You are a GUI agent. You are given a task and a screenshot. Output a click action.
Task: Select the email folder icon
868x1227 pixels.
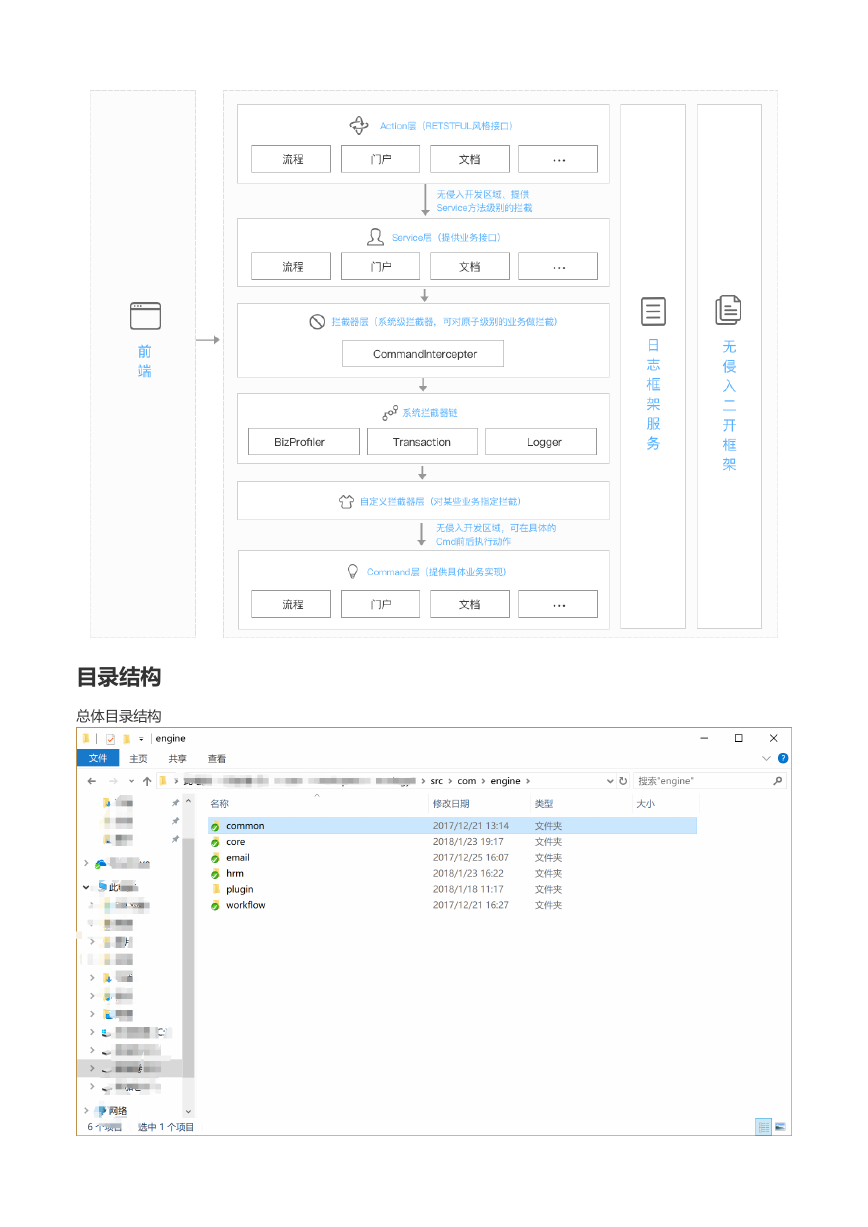tap(215, 858)
